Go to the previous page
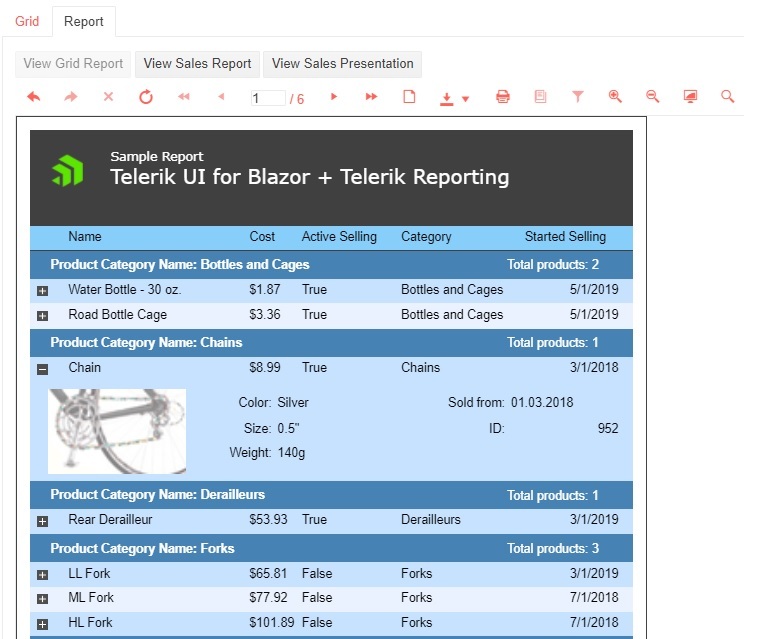759x639 pixels. (x=221, y=96)
